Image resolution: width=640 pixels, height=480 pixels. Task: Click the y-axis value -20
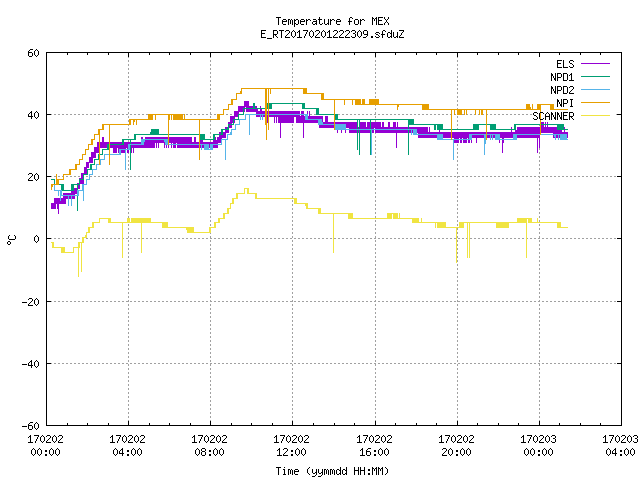31,302
